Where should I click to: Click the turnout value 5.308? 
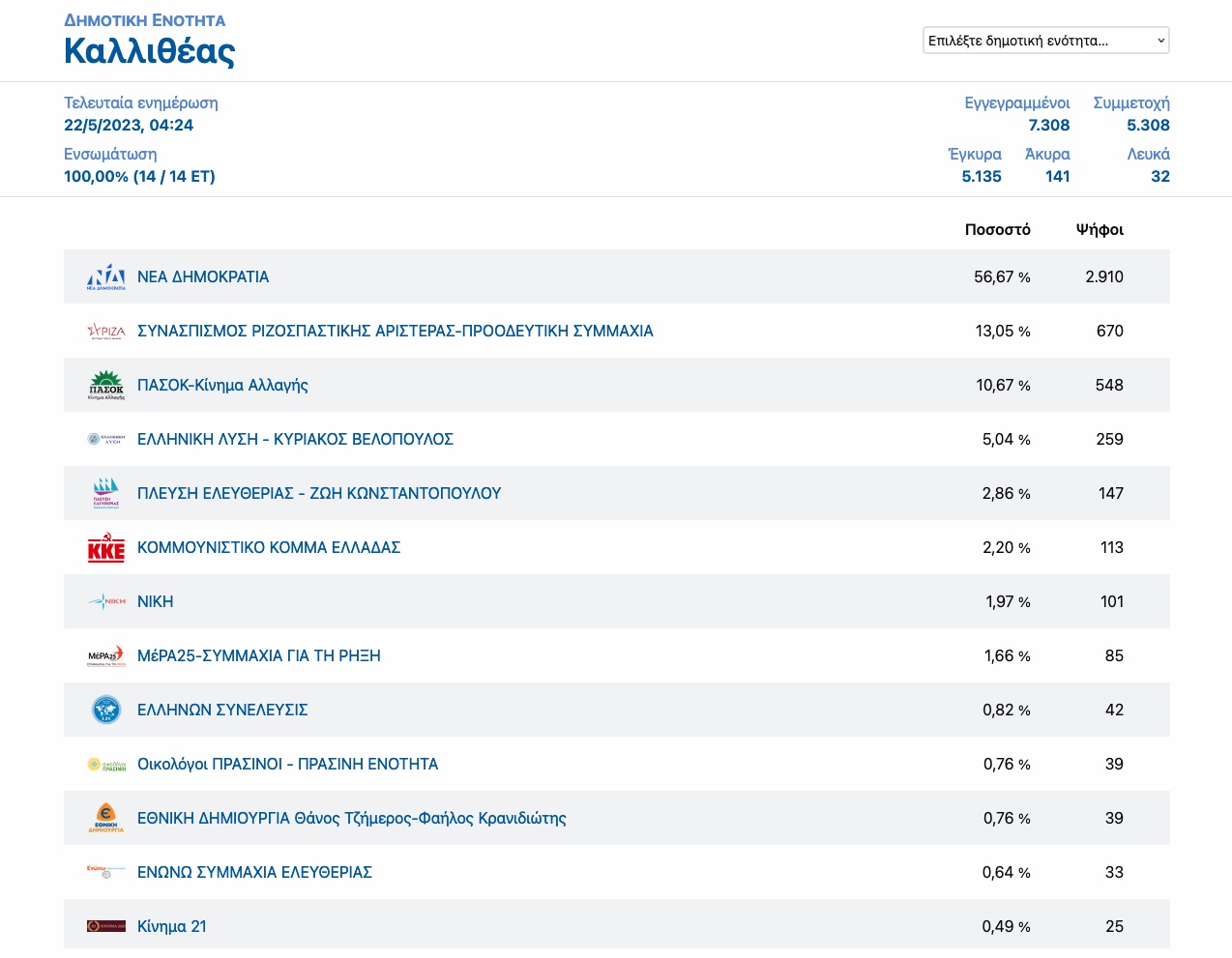coord(1148,125)
